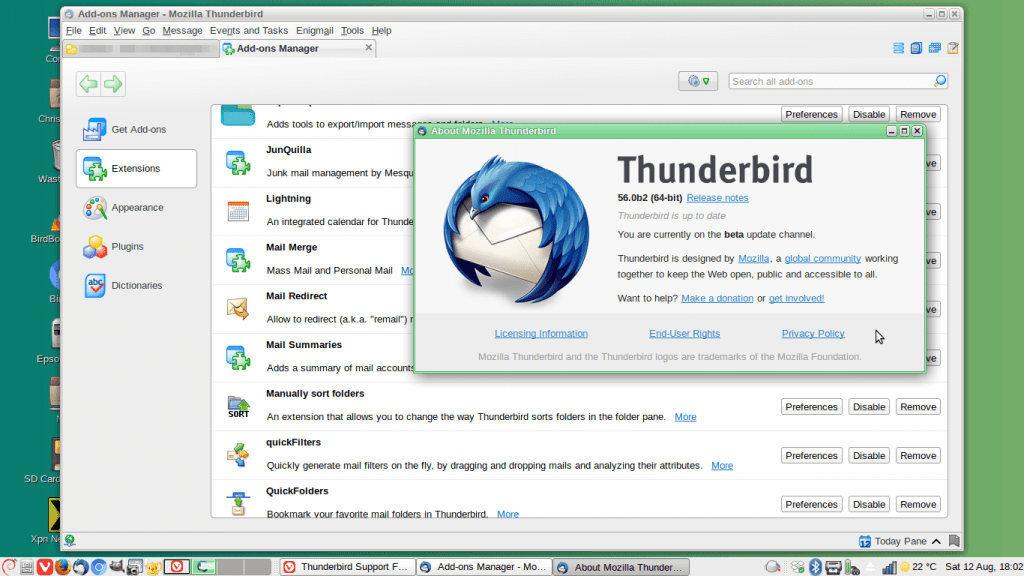Click the QuickFolders extension icon

(238, 504)
